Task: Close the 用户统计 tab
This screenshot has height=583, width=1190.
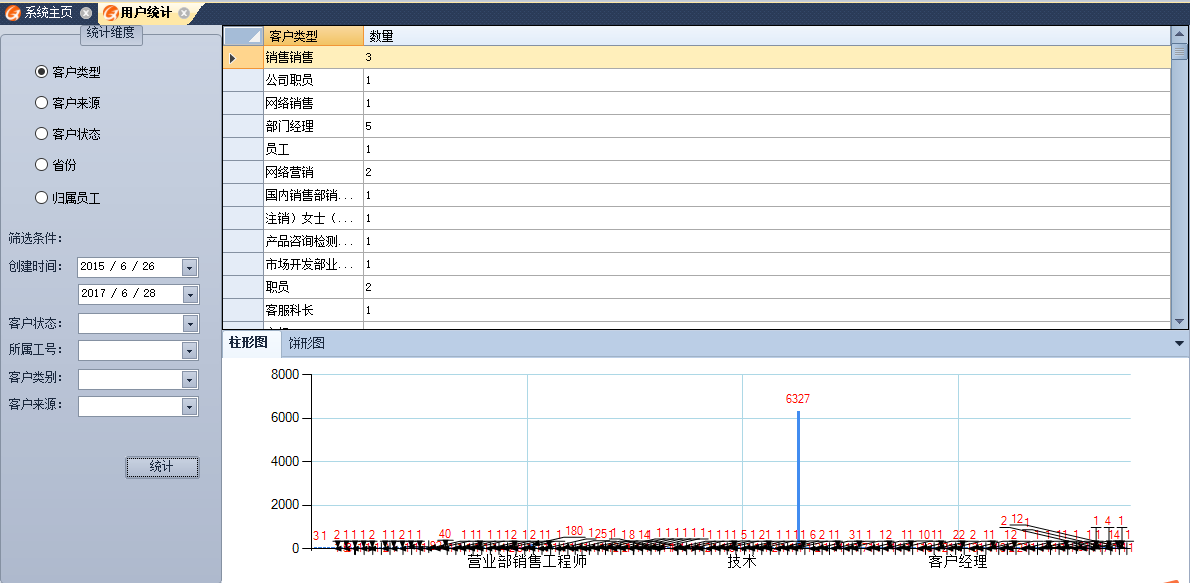Action: click(x=184, y=13)
